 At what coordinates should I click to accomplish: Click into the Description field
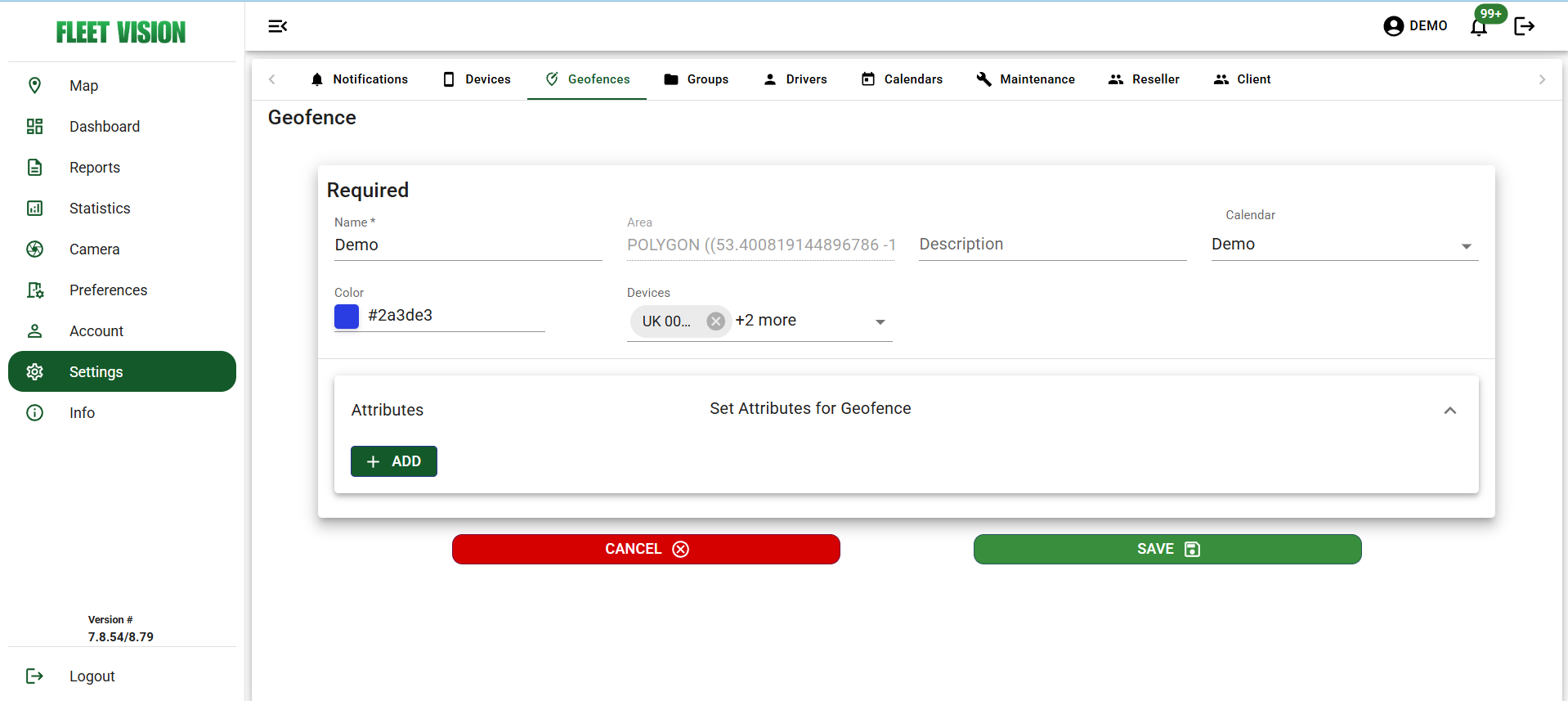tap(1051, 245)
